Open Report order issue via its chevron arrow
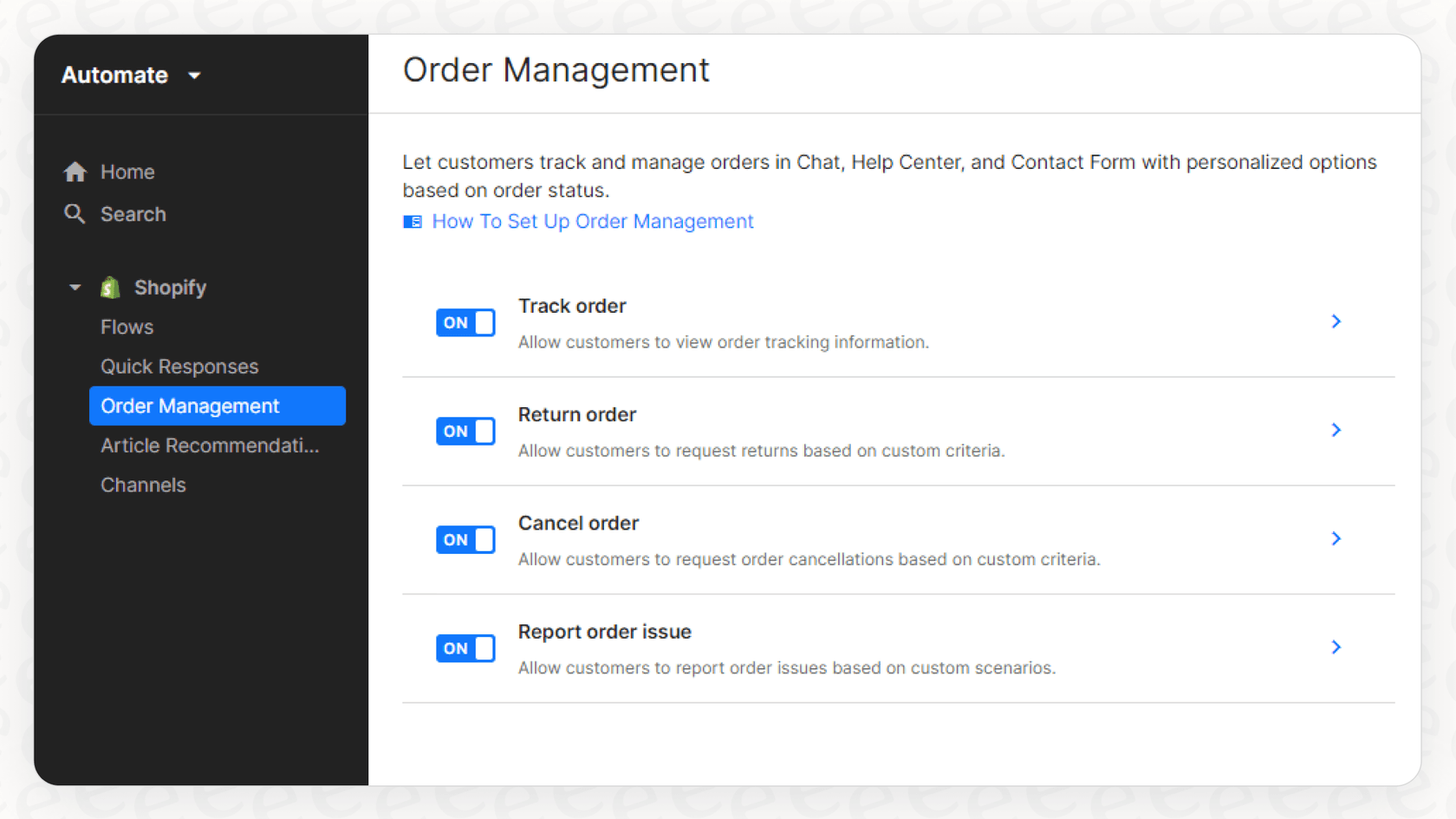 click(x=1336, y=647)
